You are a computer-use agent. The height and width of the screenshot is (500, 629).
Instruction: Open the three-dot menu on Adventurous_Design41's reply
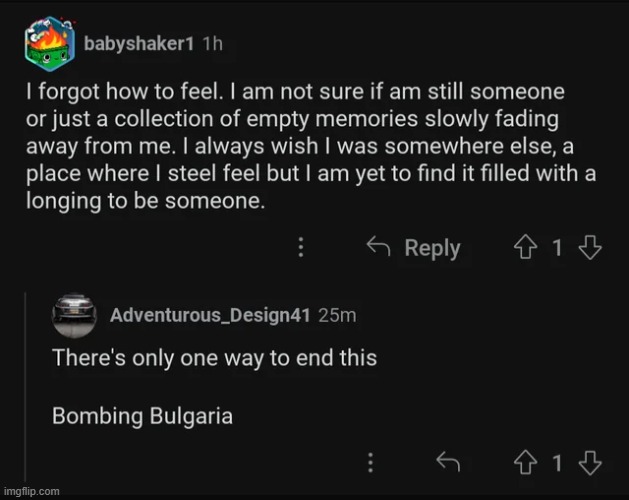(x=371, y=462)
